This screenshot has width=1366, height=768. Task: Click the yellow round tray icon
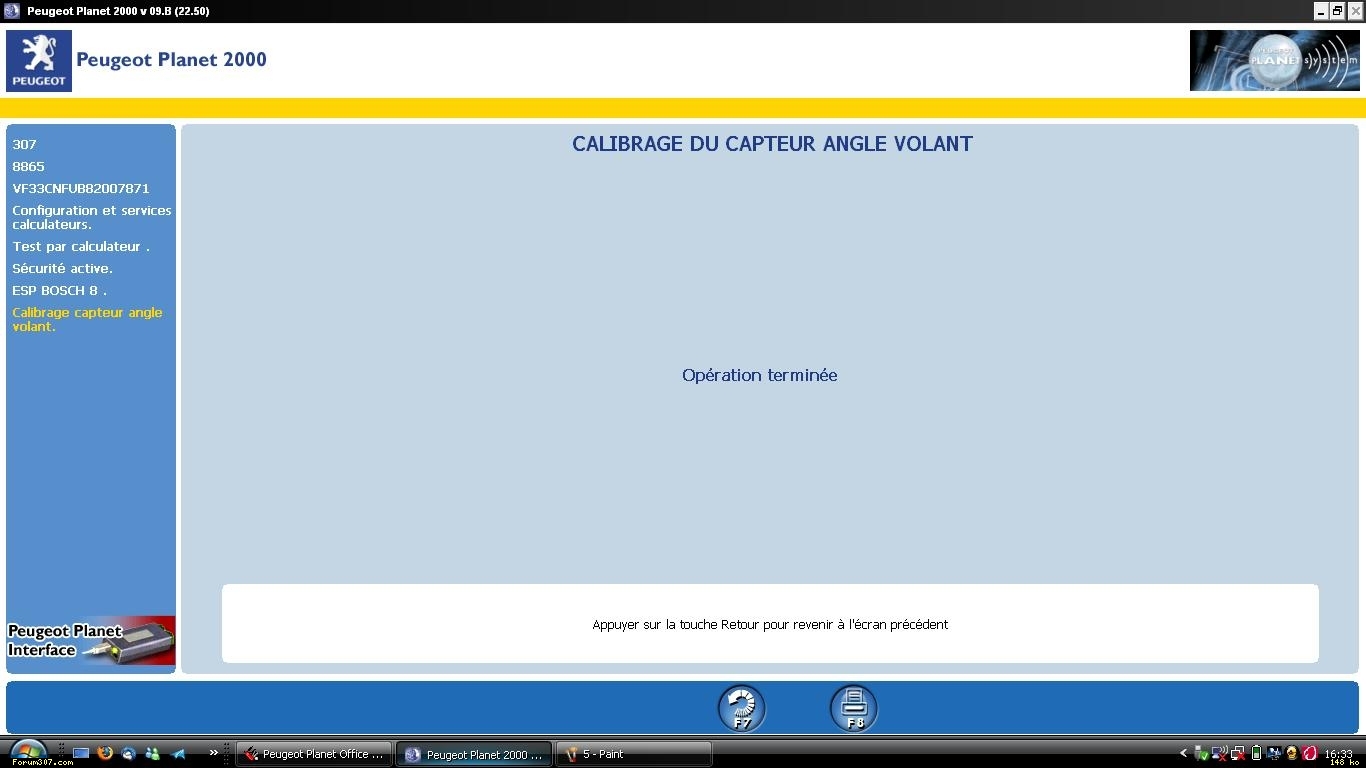1291,753
